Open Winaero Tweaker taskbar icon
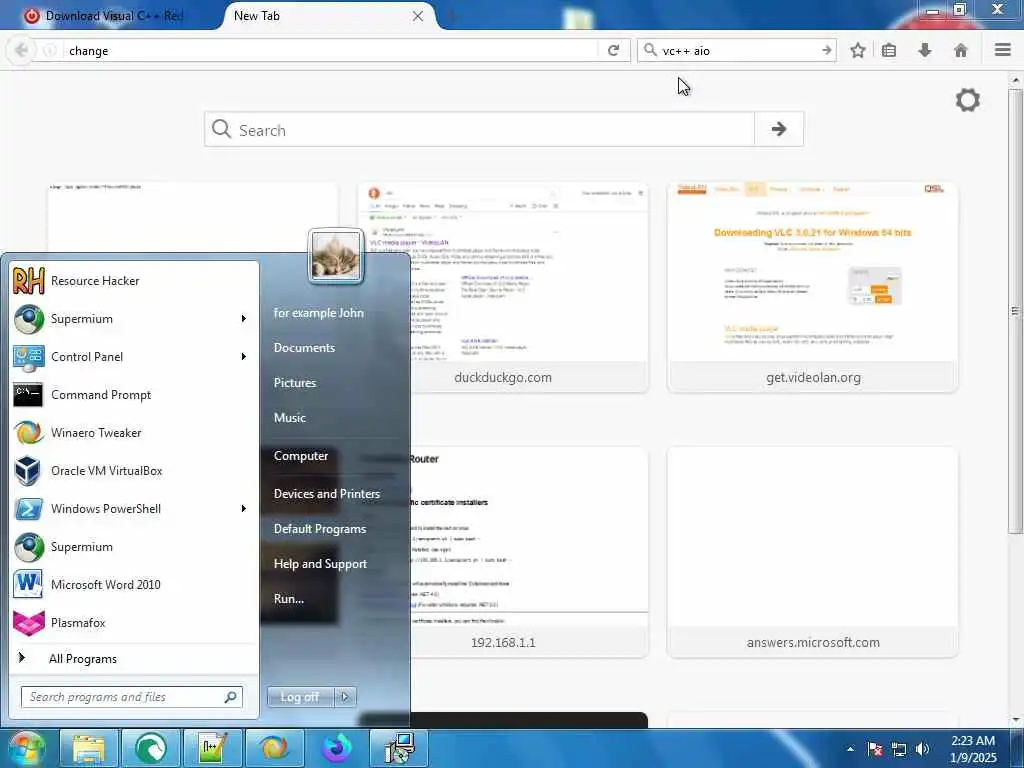 coord(274,748)
